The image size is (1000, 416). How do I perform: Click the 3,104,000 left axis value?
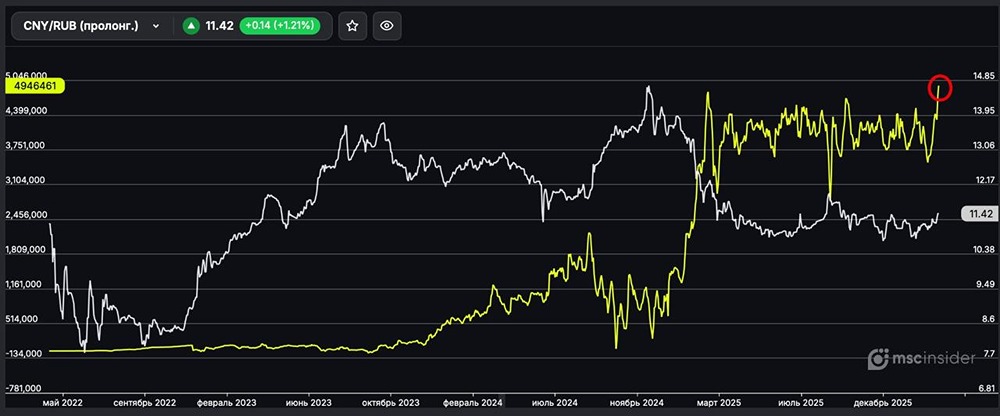click(x=26, y=181)
